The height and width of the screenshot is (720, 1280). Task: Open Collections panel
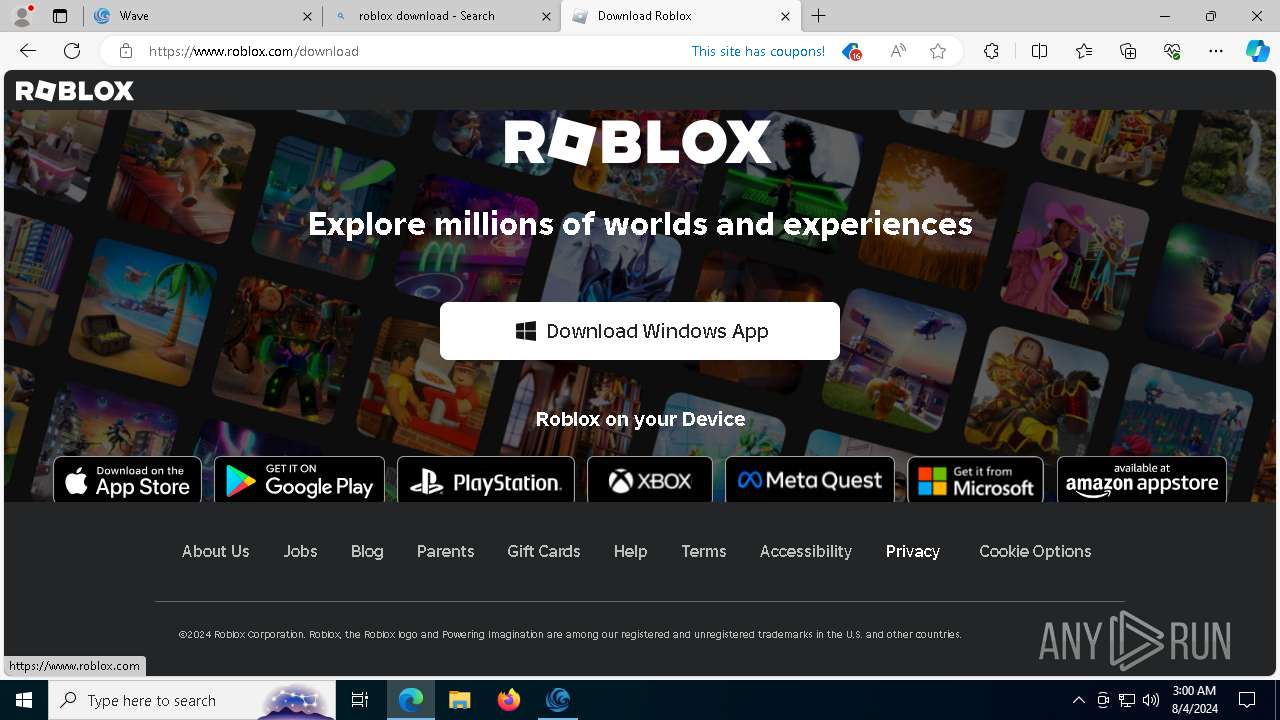1128,51
